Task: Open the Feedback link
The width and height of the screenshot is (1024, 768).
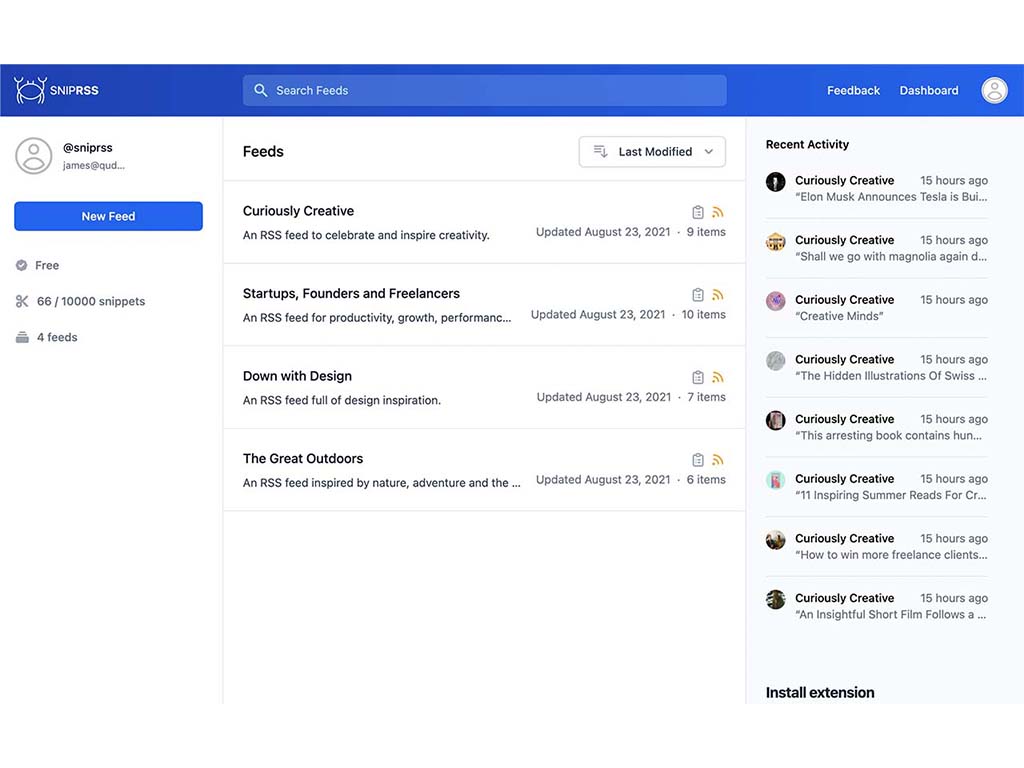Action: pyautogui.click(x=853, y=90)
